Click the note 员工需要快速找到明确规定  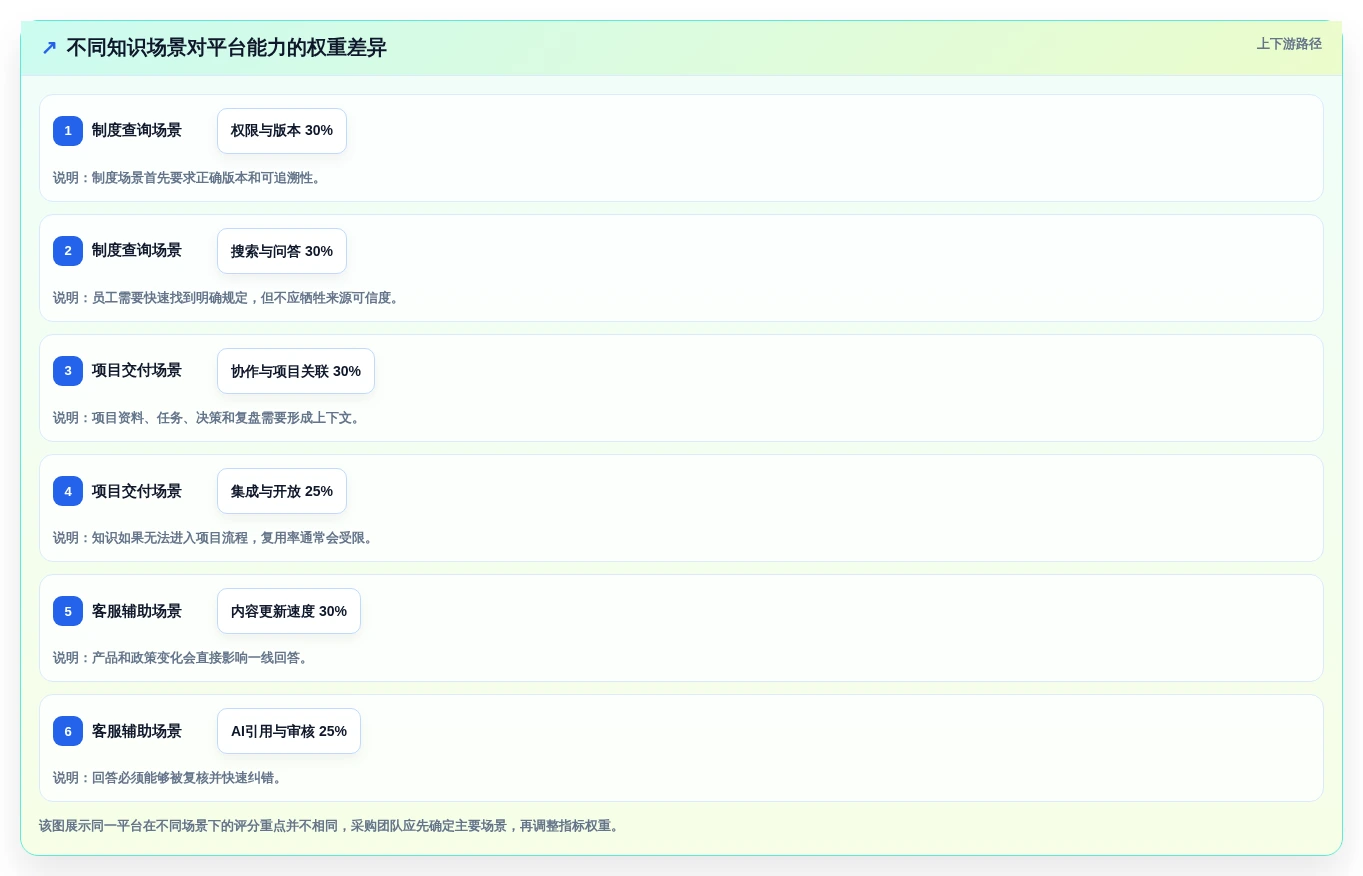click(x=227, y=298)
